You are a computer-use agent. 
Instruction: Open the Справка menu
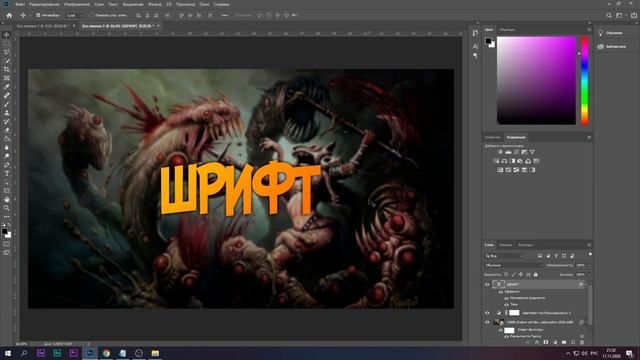pos(221,4)
